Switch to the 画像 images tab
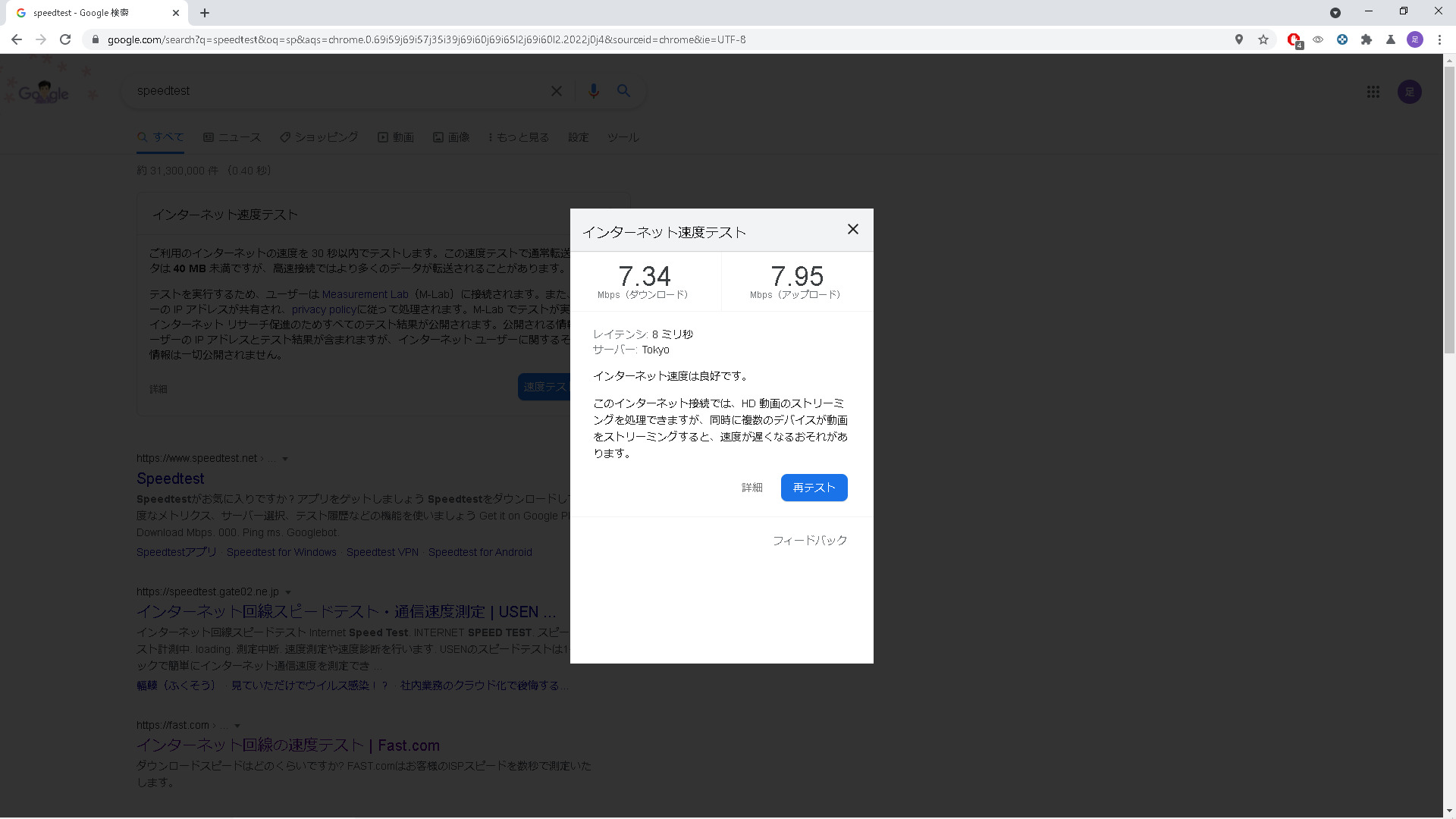1456x819 pixels. [x=451, y=137]
